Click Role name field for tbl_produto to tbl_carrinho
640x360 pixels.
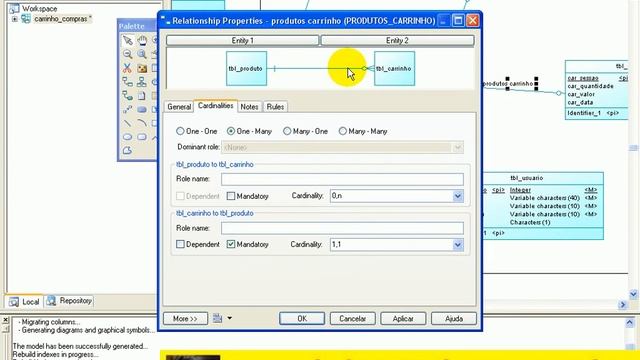pos(342,179)
